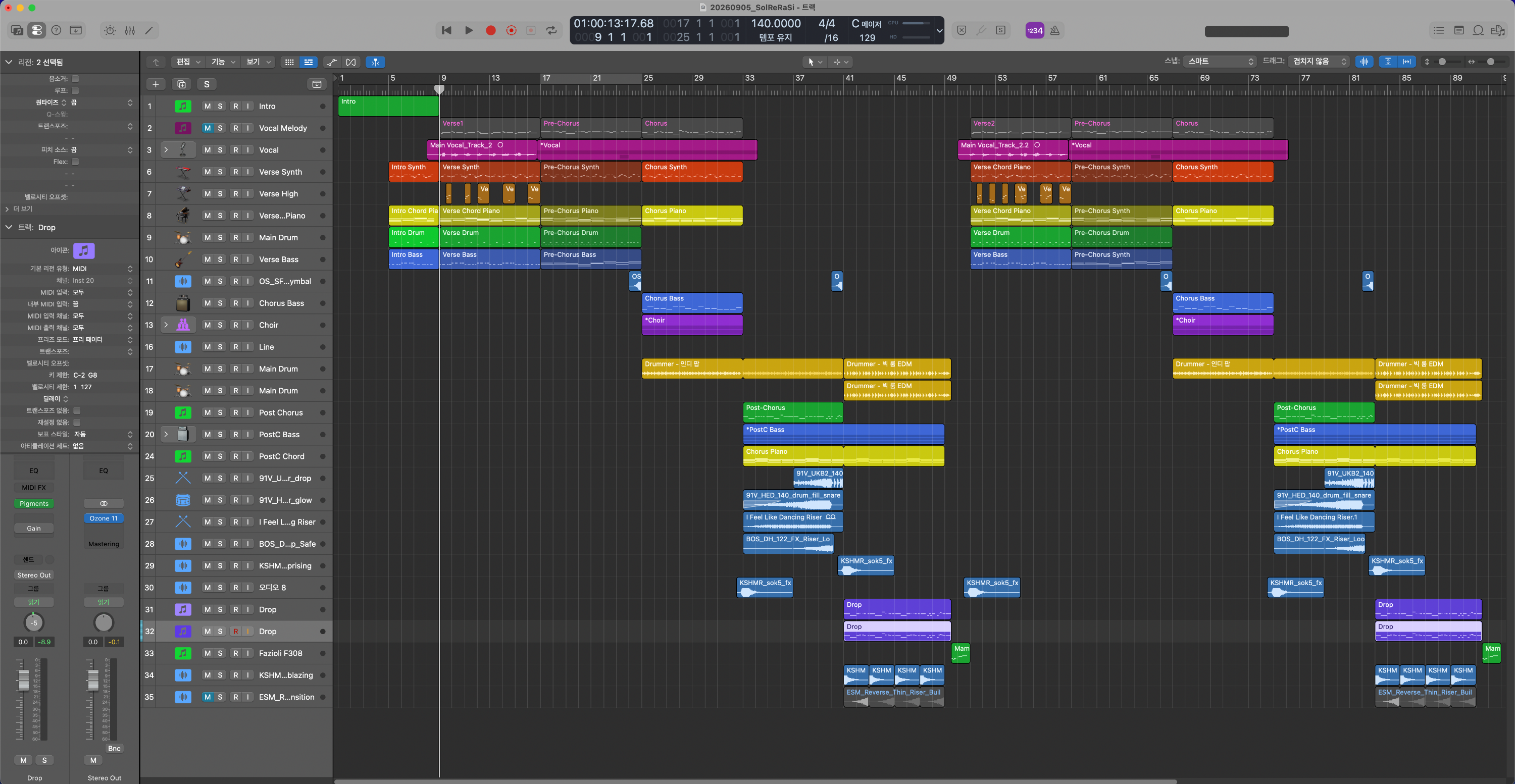Screen dimensions: 1515x784
Task: Expand the 더 보기 section
Action: coord(7,209)
